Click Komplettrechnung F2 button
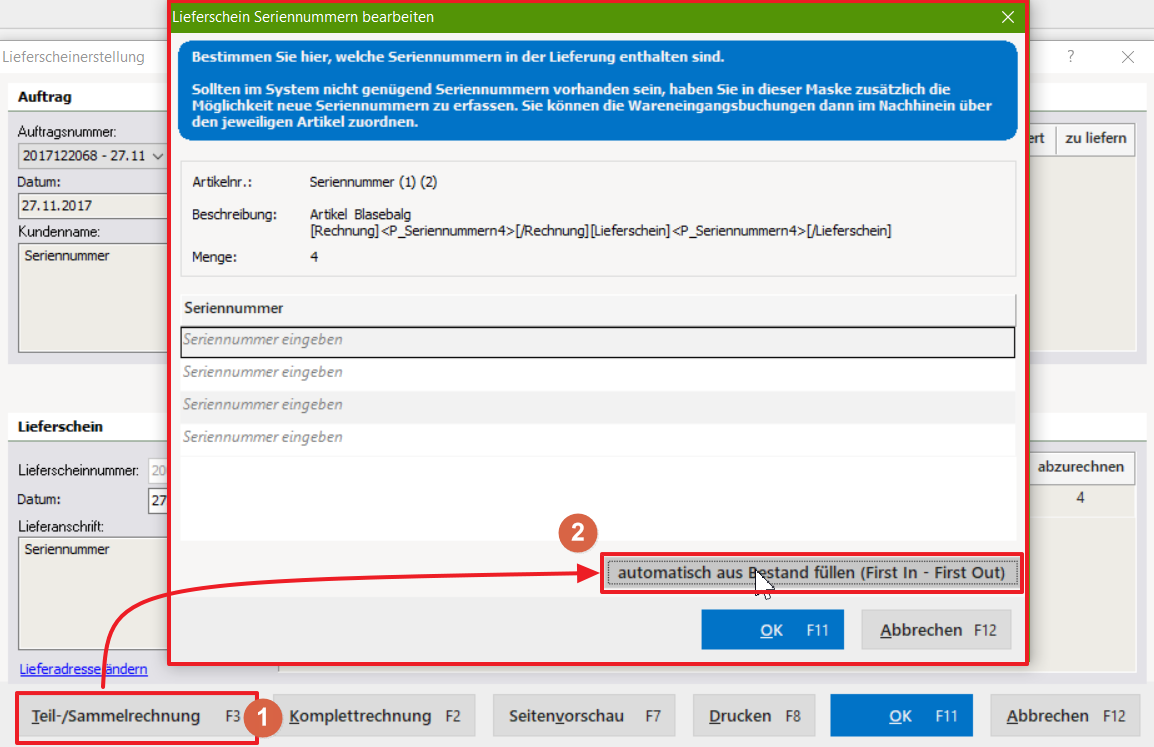This screenshot has width=1154, height=747. click(374, 716)
